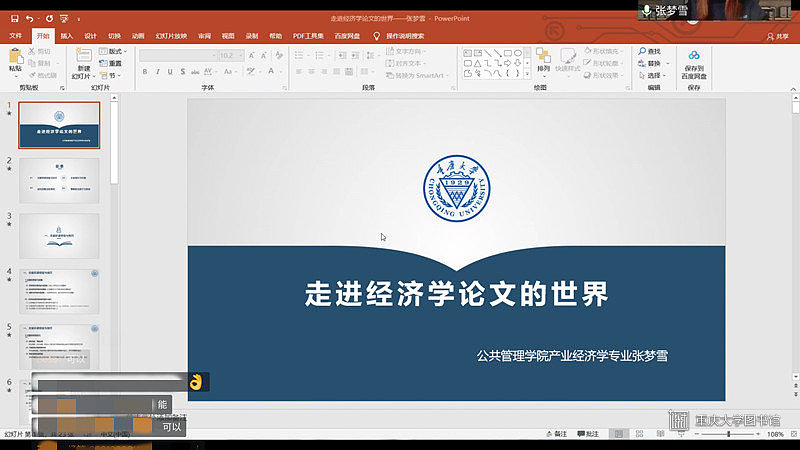Toggle Strikethrough (abc) formatting
Screen dimensions: 800x450
pos(195,72)
